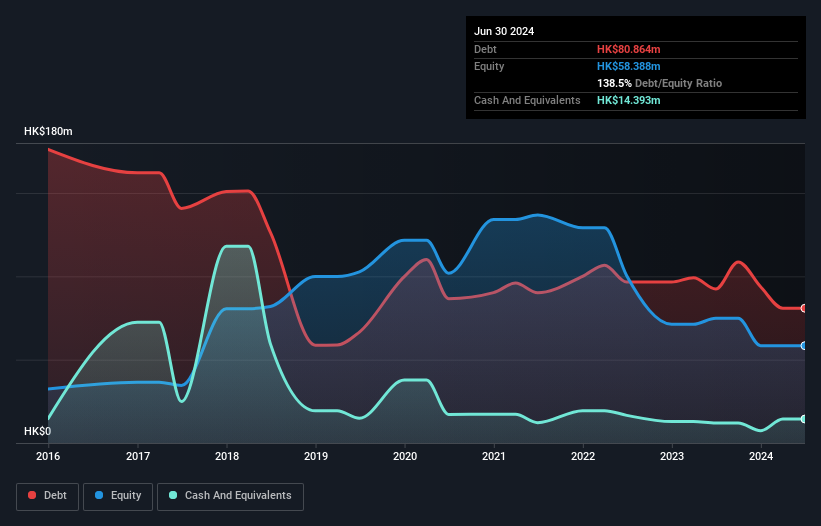Click the red Debt endpoint marker
Image resolution: width=821 pixels, height=526 pixels.
(x=804, y=308)
